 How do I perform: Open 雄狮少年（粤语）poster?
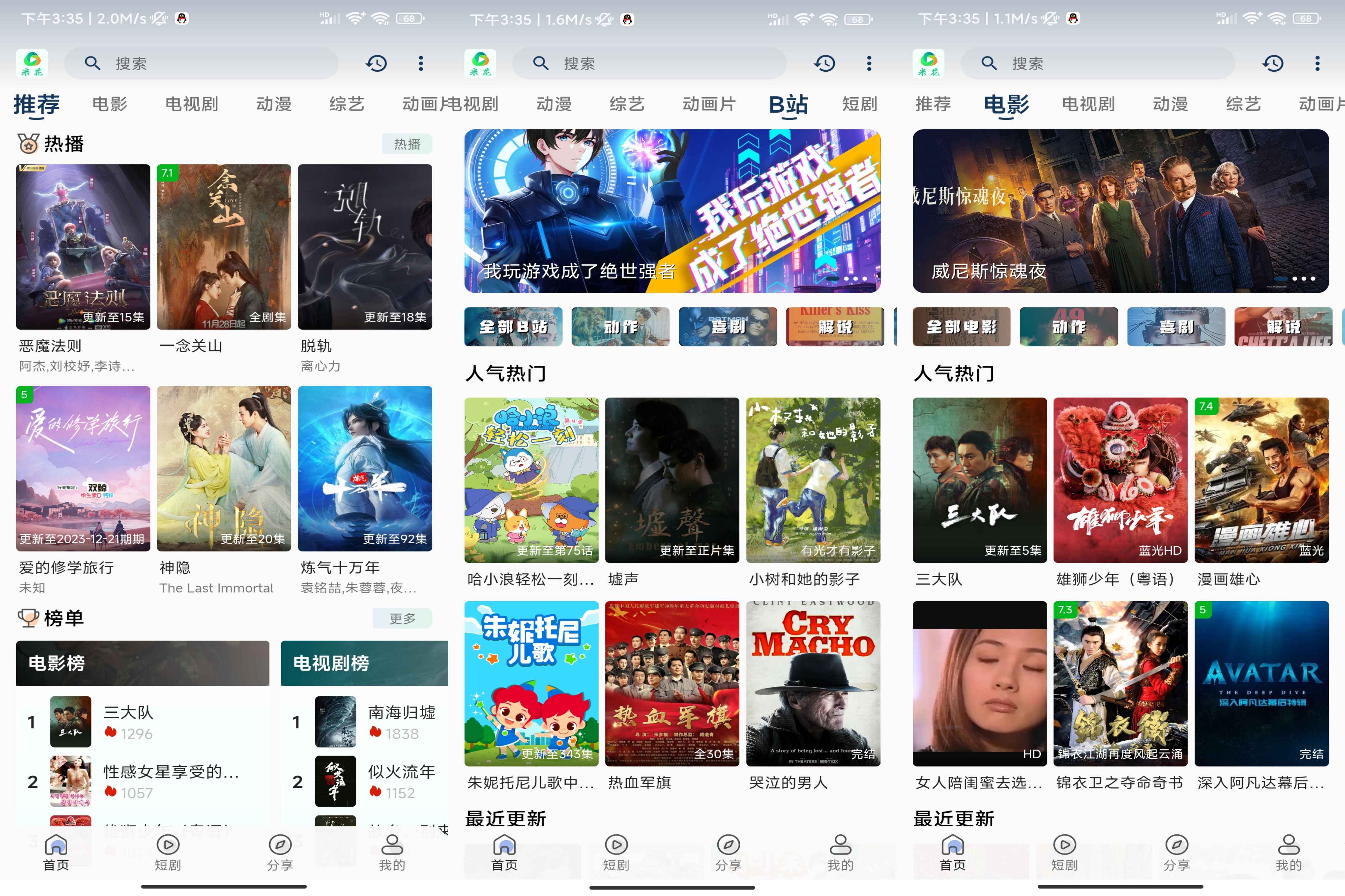(1120, 480)
